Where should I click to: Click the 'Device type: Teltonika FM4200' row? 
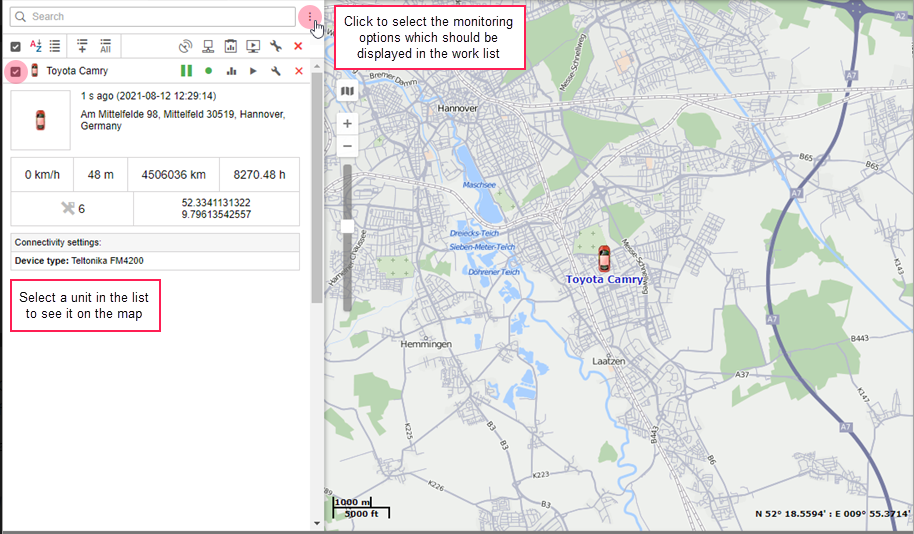[155, 261]
